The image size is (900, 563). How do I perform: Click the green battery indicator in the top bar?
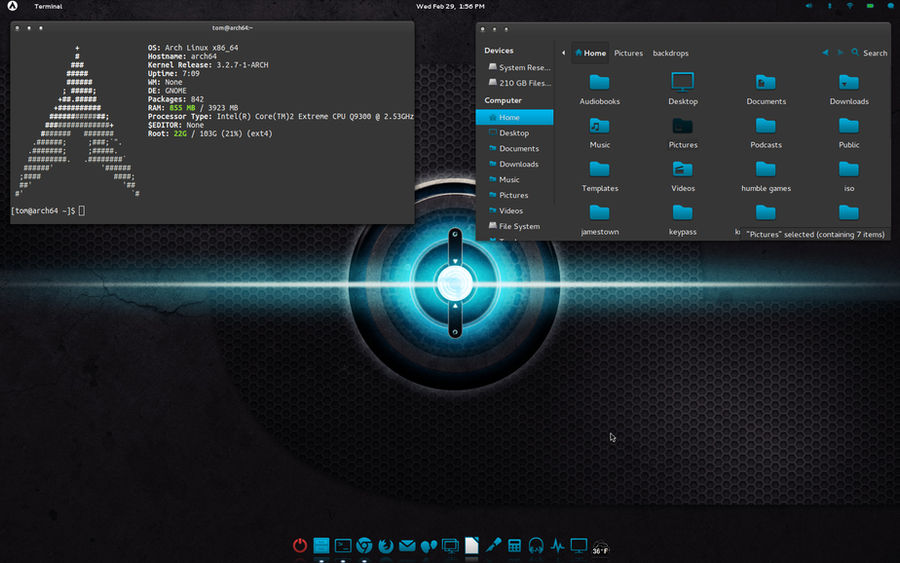[870, 6]
